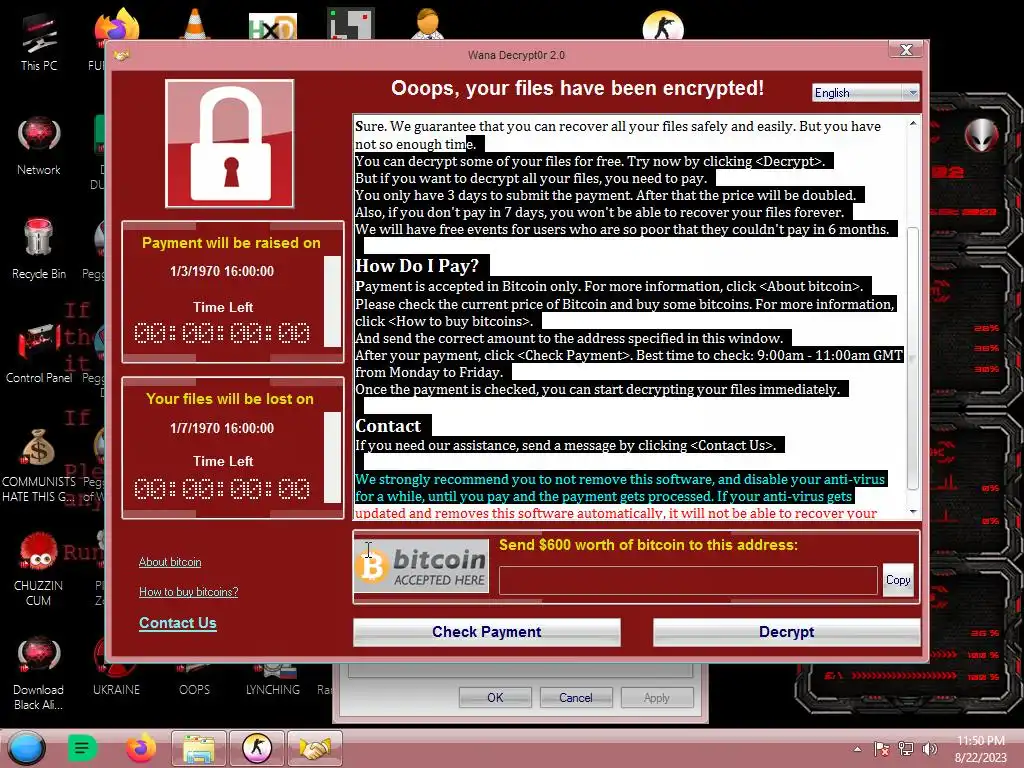Click OK in the background dialog
This screenshot has height=768, width=1024.
(x=495, y=697)
